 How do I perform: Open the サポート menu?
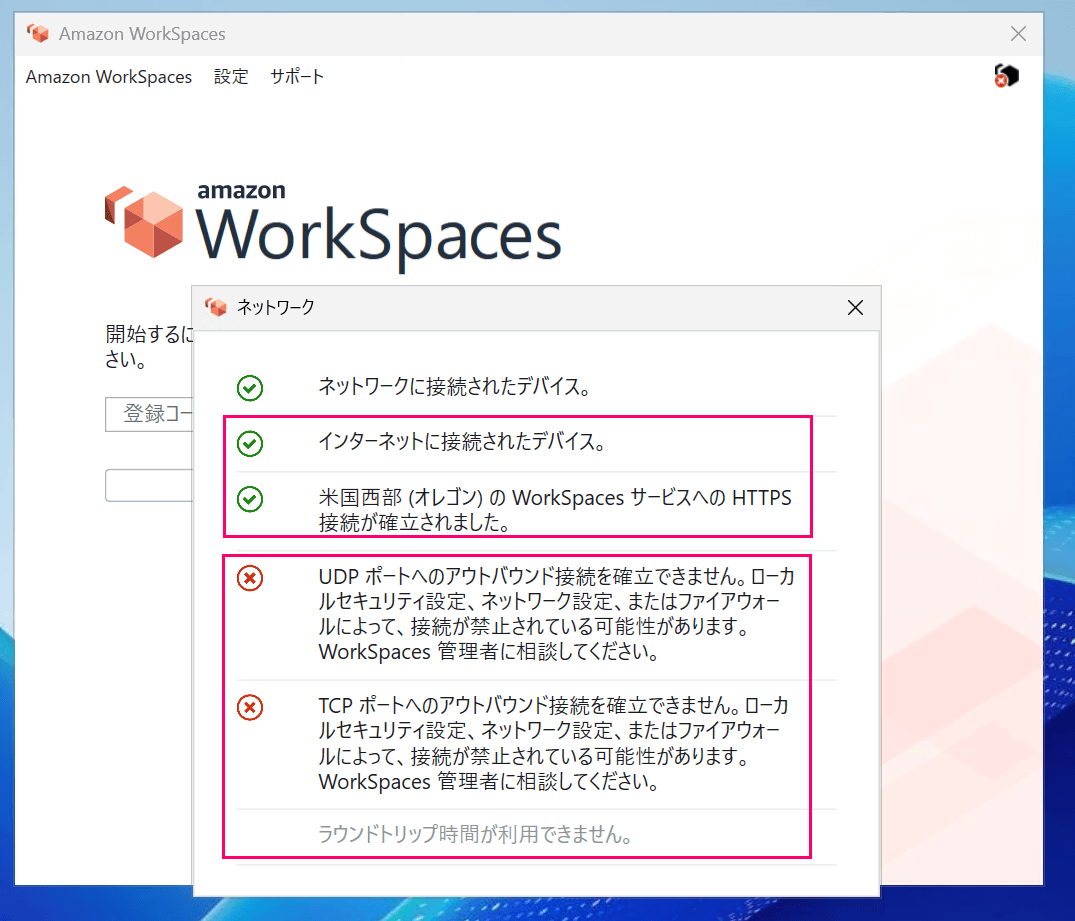click(x=297, y=77)
